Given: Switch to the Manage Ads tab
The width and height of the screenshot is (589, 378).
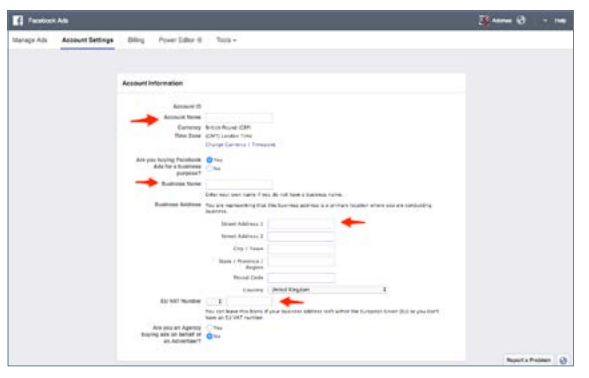Looking at the screenshot, I should click(x=30, y=40).
